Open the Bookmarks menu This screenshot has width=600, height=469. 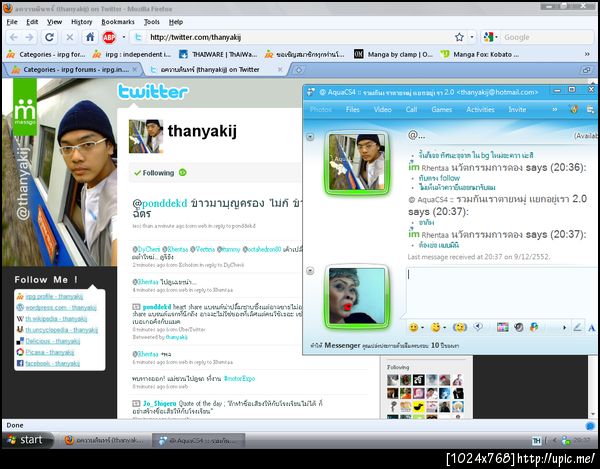click(x=118, y=22)
